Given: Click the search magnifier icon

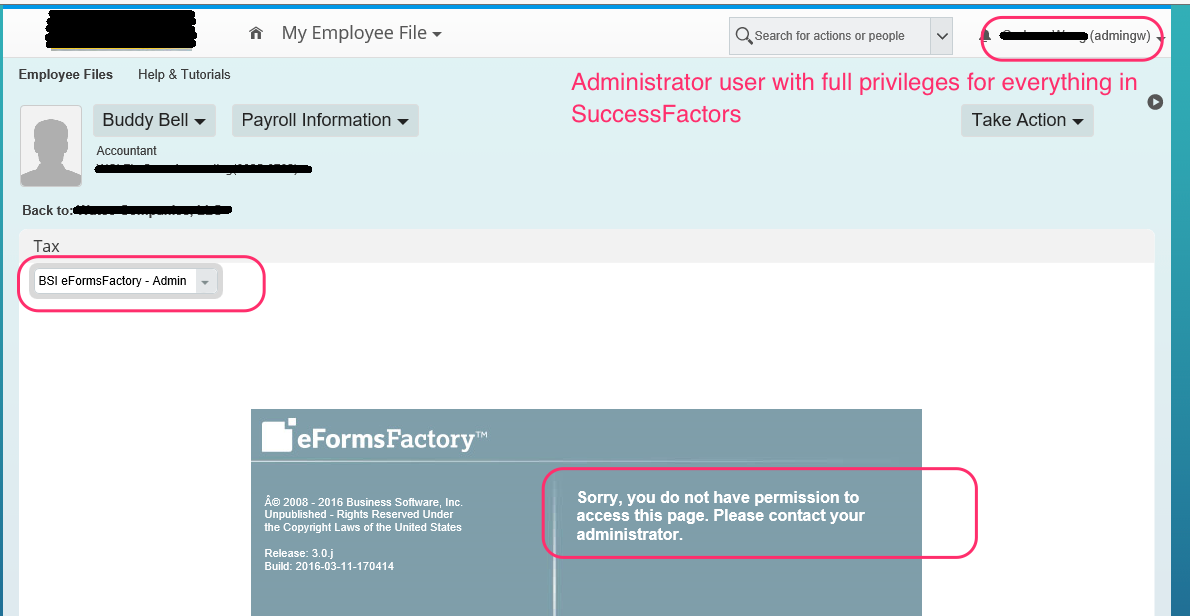Looking at the screenshot, I should click(x=744, y=36).
